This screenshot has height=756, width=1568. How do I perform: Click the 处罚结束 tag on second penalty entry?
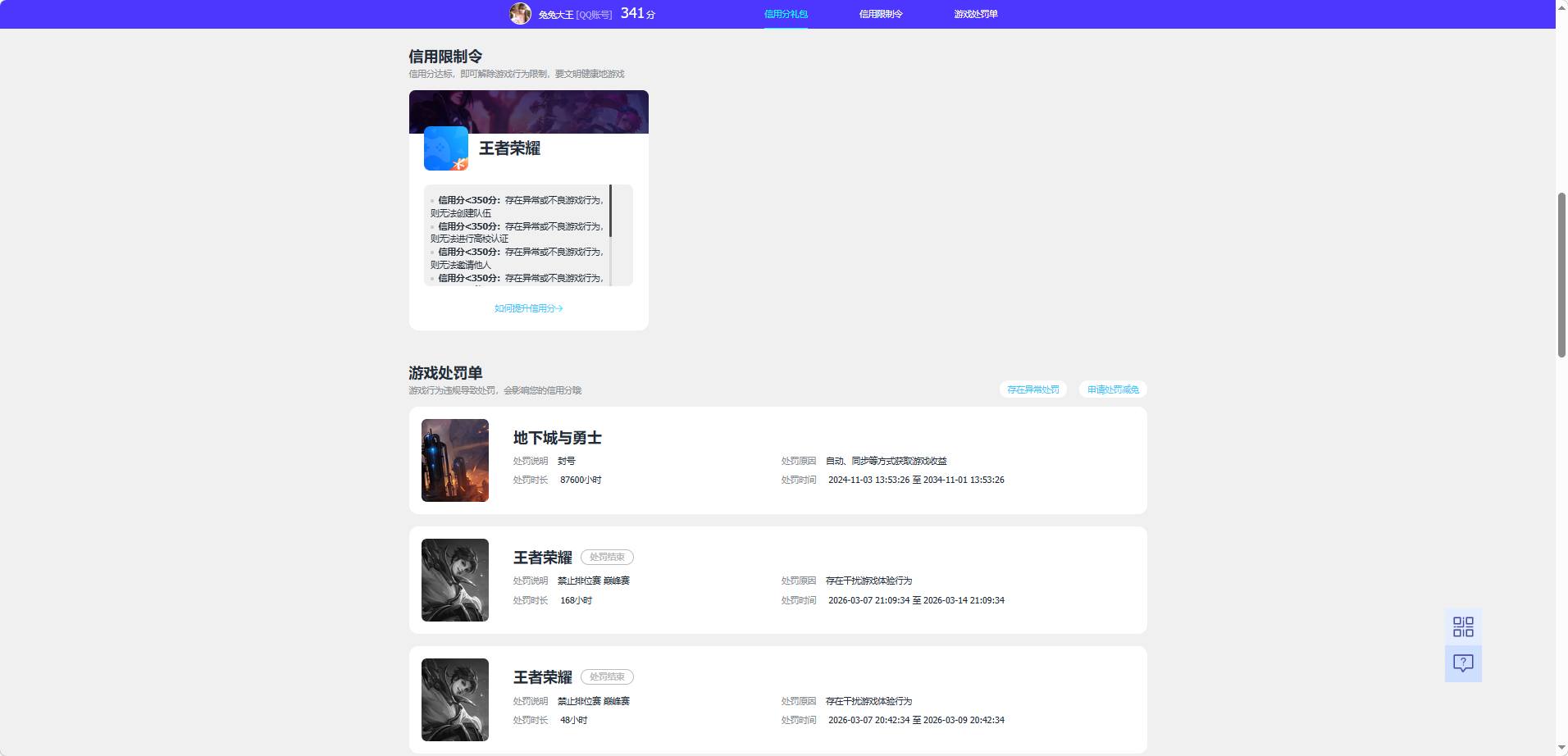click(x=608, y=557)
